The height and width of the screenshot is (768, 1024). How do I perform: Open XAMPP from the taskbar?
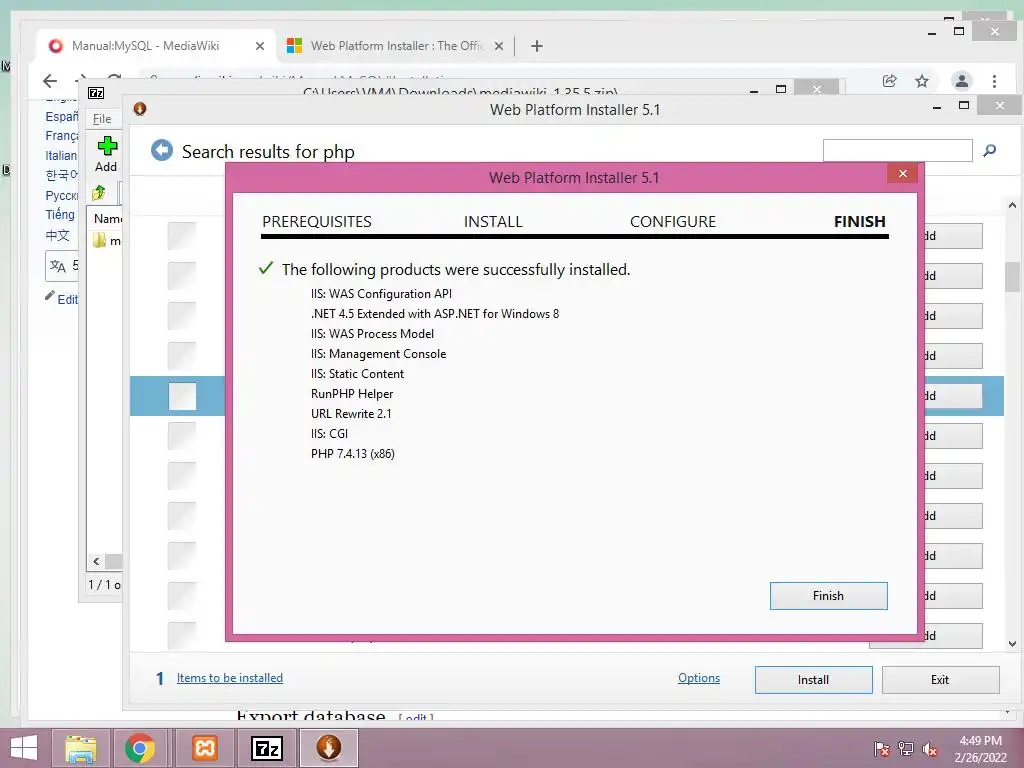click(x=204, y=748)
